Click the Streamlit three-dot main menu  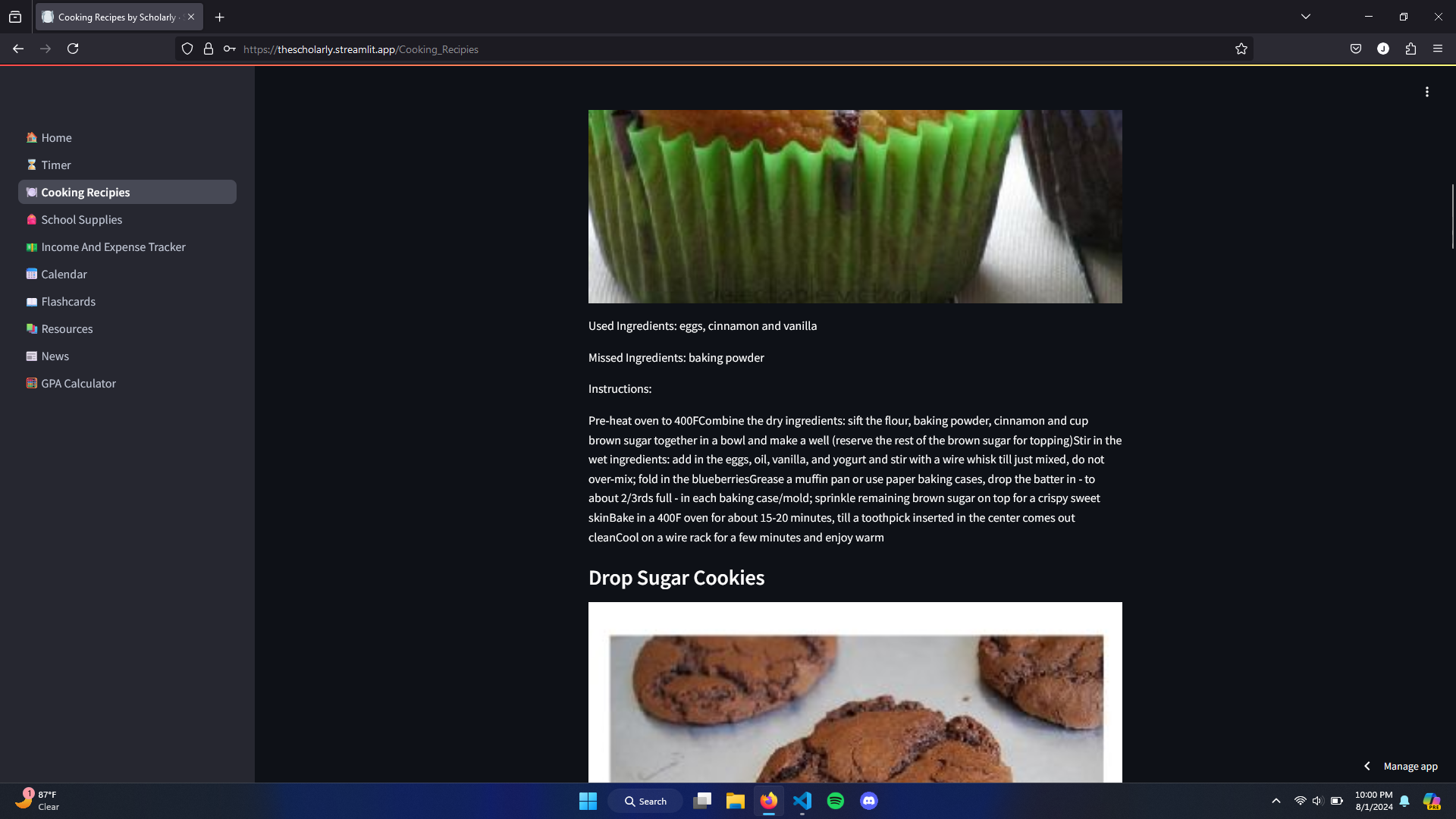tap(1426, 92)
